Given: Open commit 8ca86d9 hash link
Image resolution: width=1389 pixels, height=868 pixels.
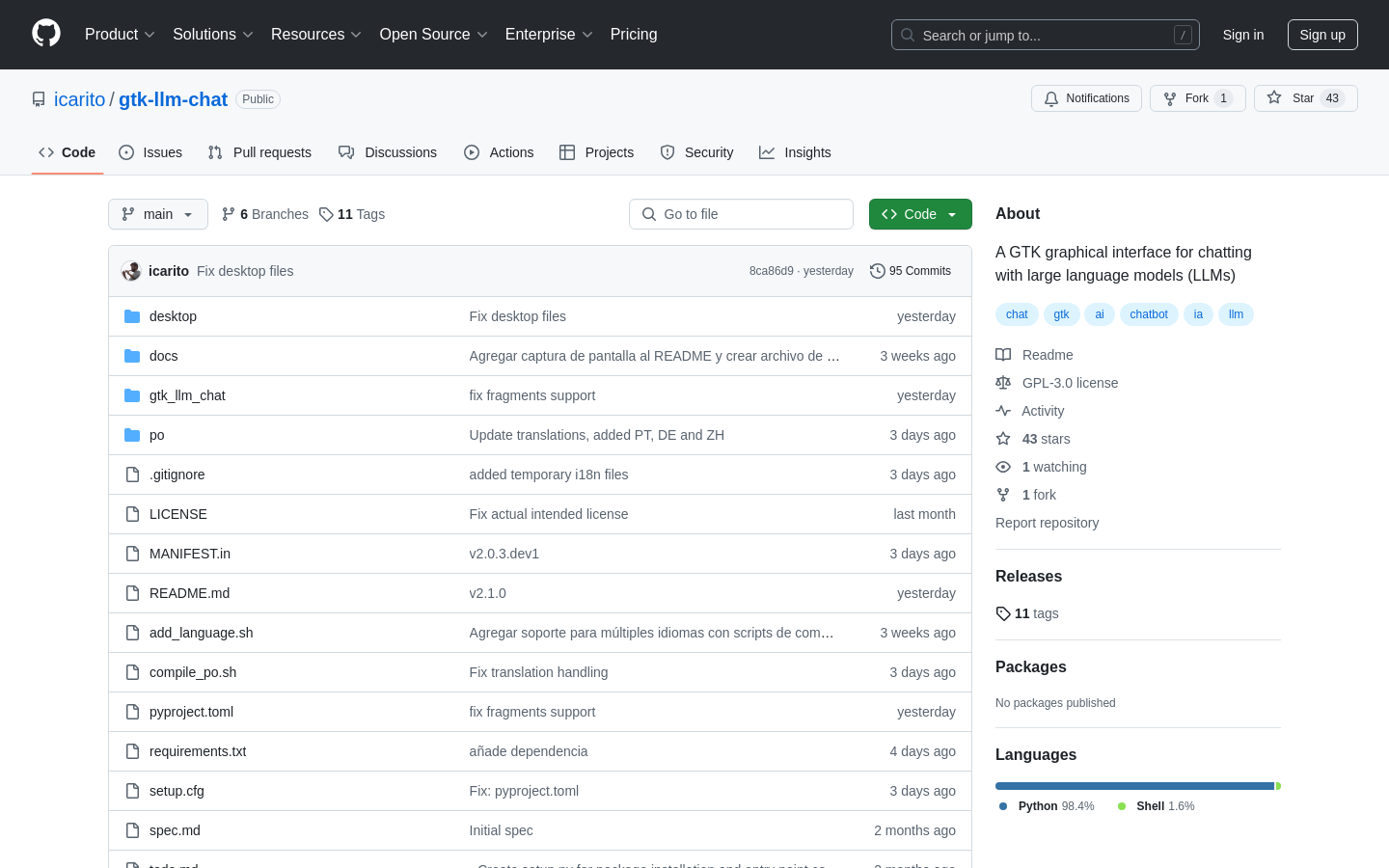Looking at the screenshot, I should (771, 271).
